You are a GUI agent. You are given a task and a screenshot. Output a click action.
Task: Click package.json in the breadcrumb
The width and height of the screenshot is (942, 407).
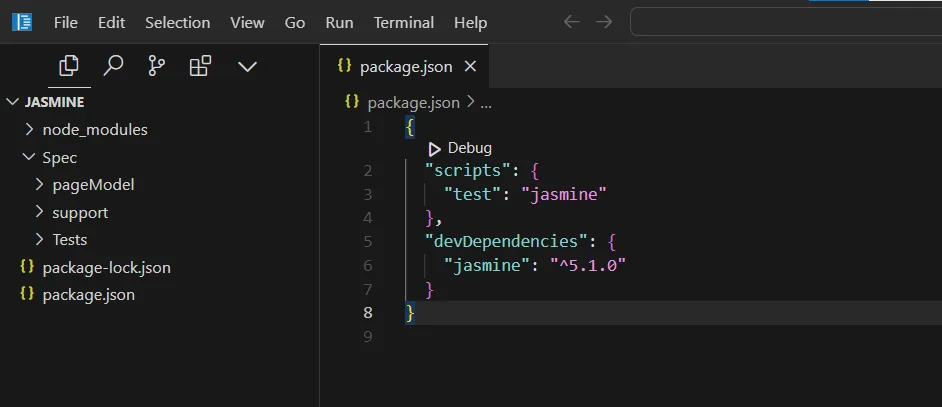[413, 103]
